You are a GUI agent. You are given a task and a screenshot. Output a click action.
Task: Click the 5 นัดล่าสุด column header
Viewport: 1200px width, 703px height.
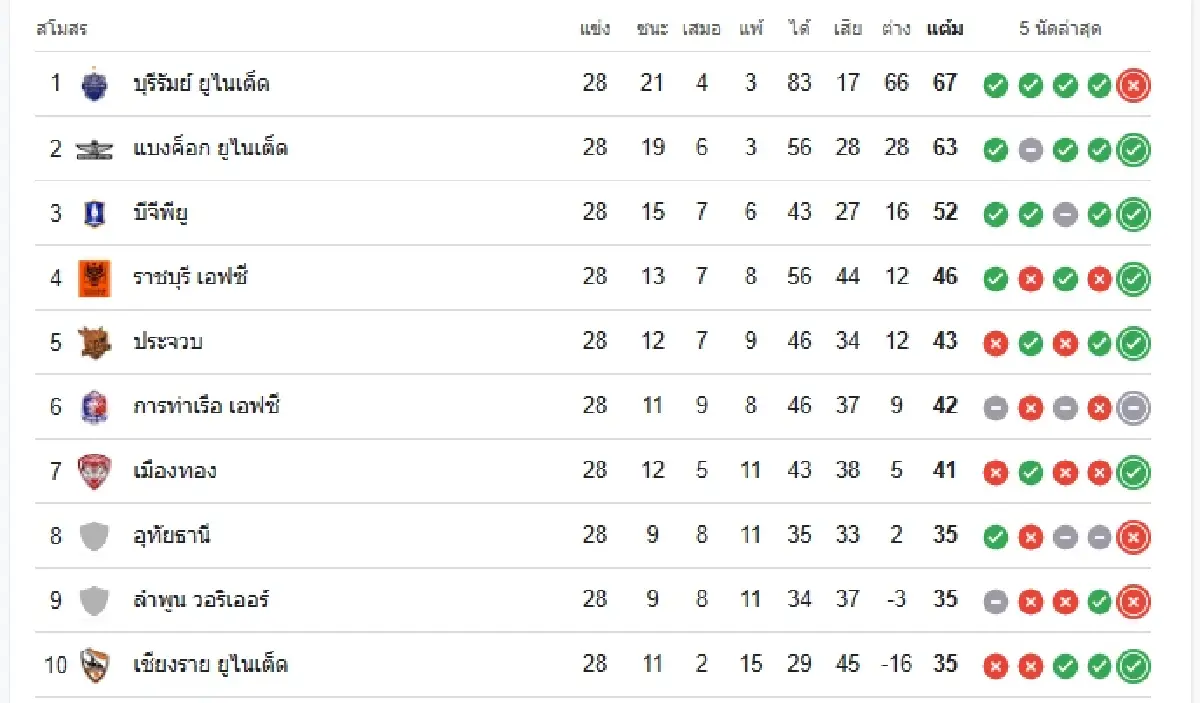(1060, 29)
